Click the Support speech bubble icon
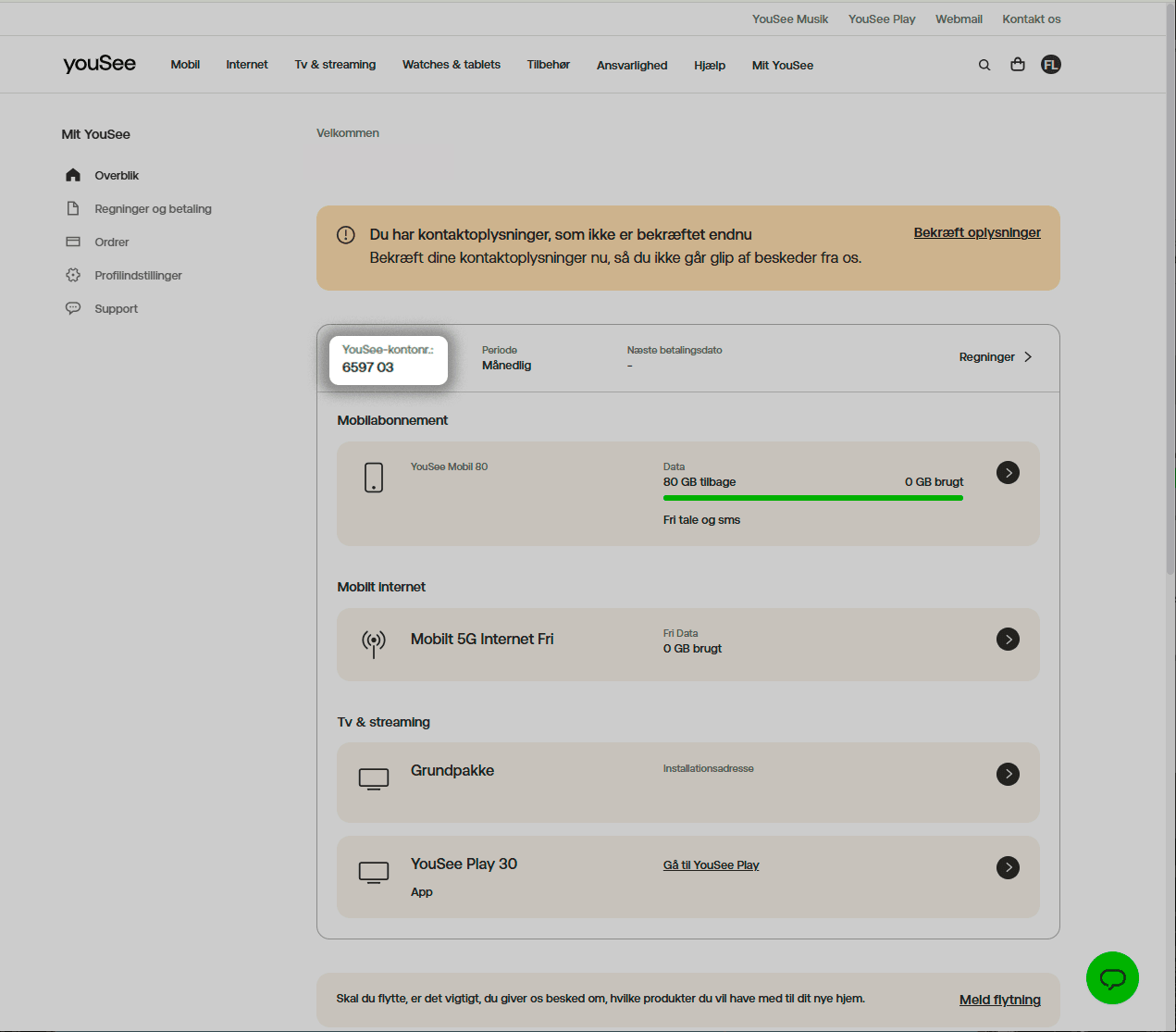 pyautogui.click(x=73, y=308)
